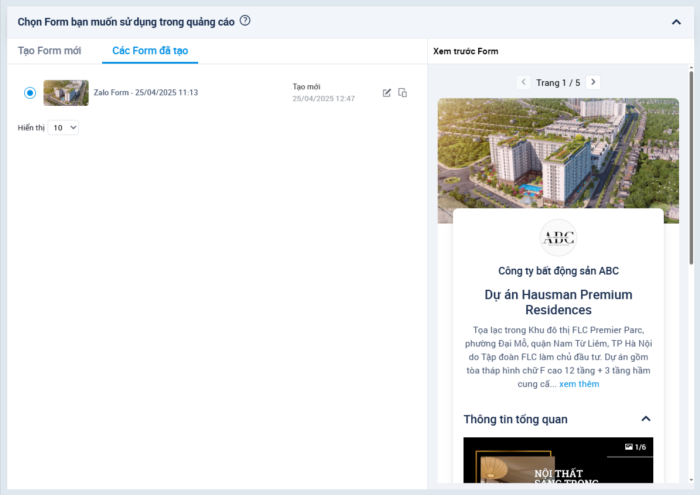The image size is (700, 495).
Task: Click the preview panel vertical scrollbar
Action: pos(691,167)
